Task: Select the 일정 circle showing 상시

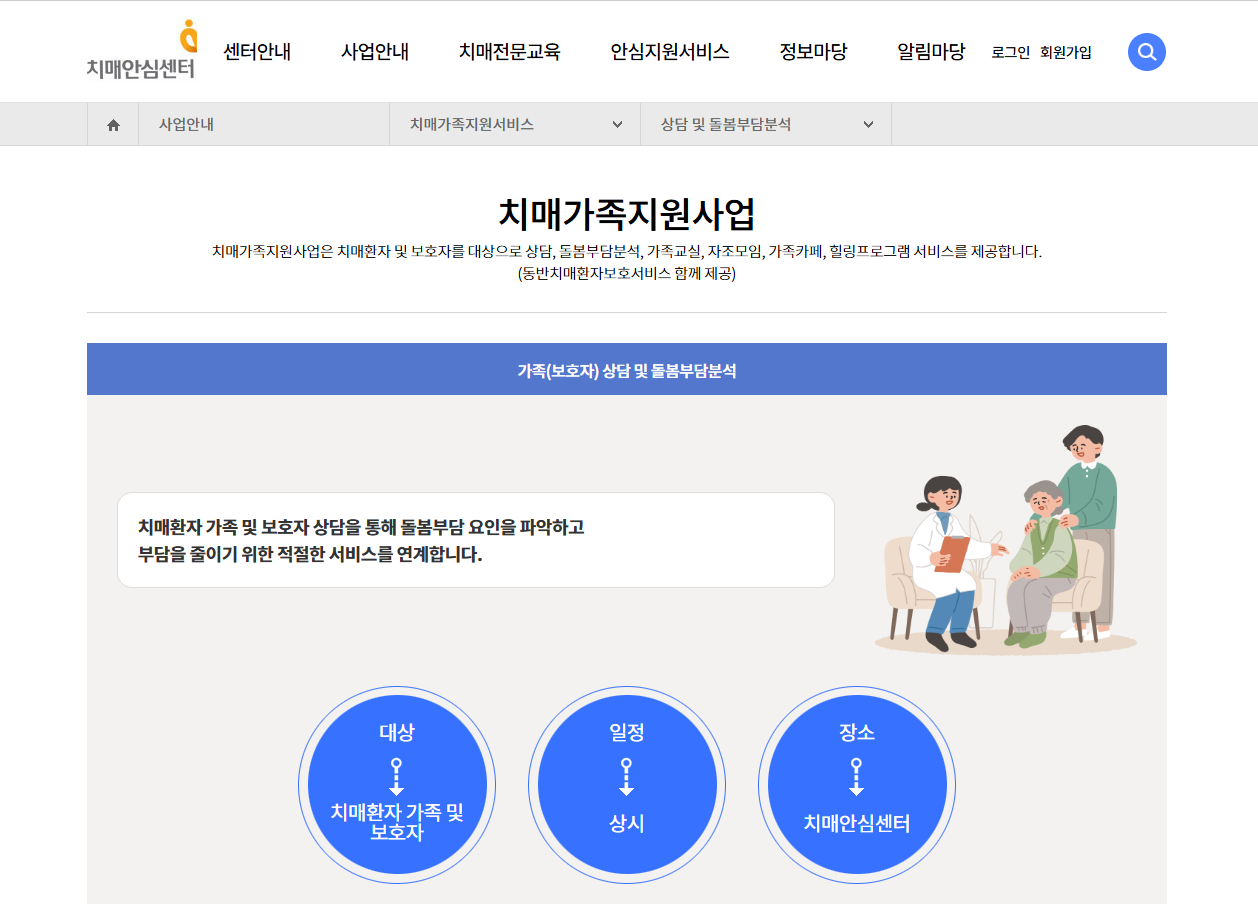Action: 627,785
